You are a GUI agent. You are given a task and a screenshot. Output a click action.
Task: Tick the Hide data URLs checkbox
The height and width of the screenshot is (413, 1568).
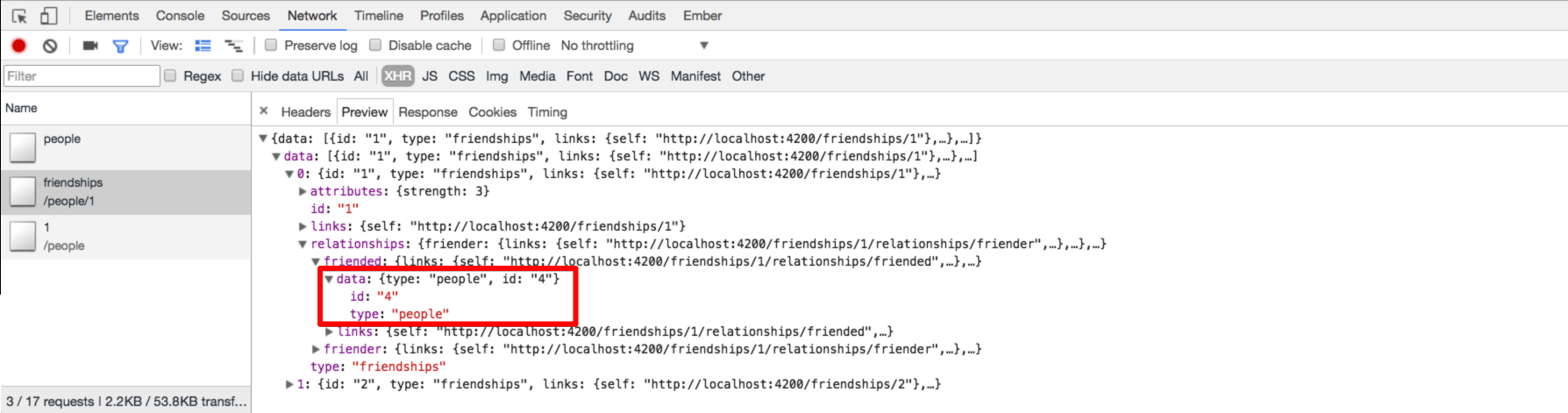coord(238,75)
